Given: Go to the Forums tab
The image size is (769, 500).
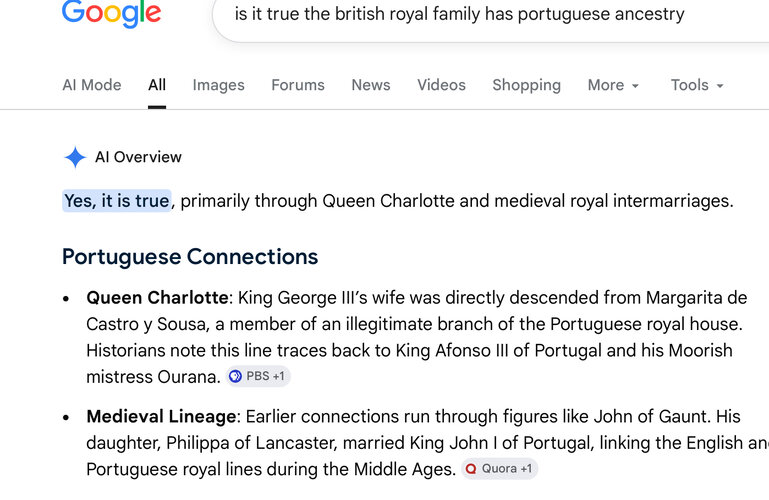Looking at the screenshot, I should [x=298, y=85].
